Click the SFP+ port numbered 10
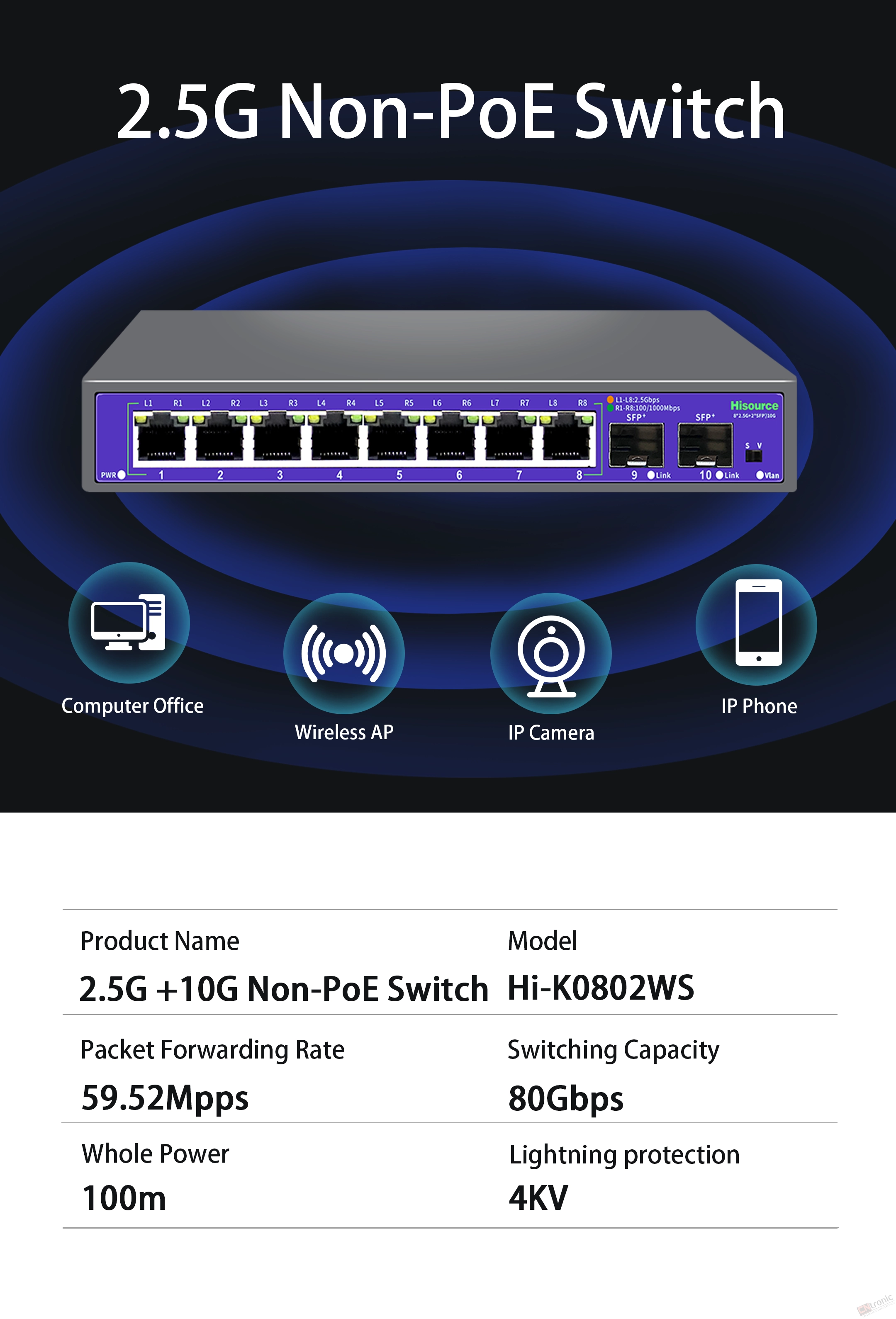The width and height of the screenshot is (896, 1319). 705,445
